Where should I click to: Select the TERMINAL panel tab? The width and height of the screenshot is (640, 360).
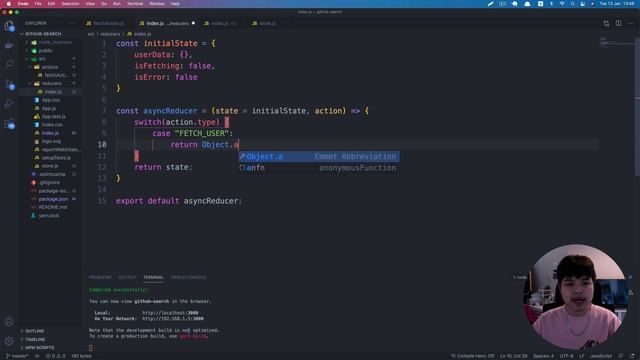tap(153, 277)
